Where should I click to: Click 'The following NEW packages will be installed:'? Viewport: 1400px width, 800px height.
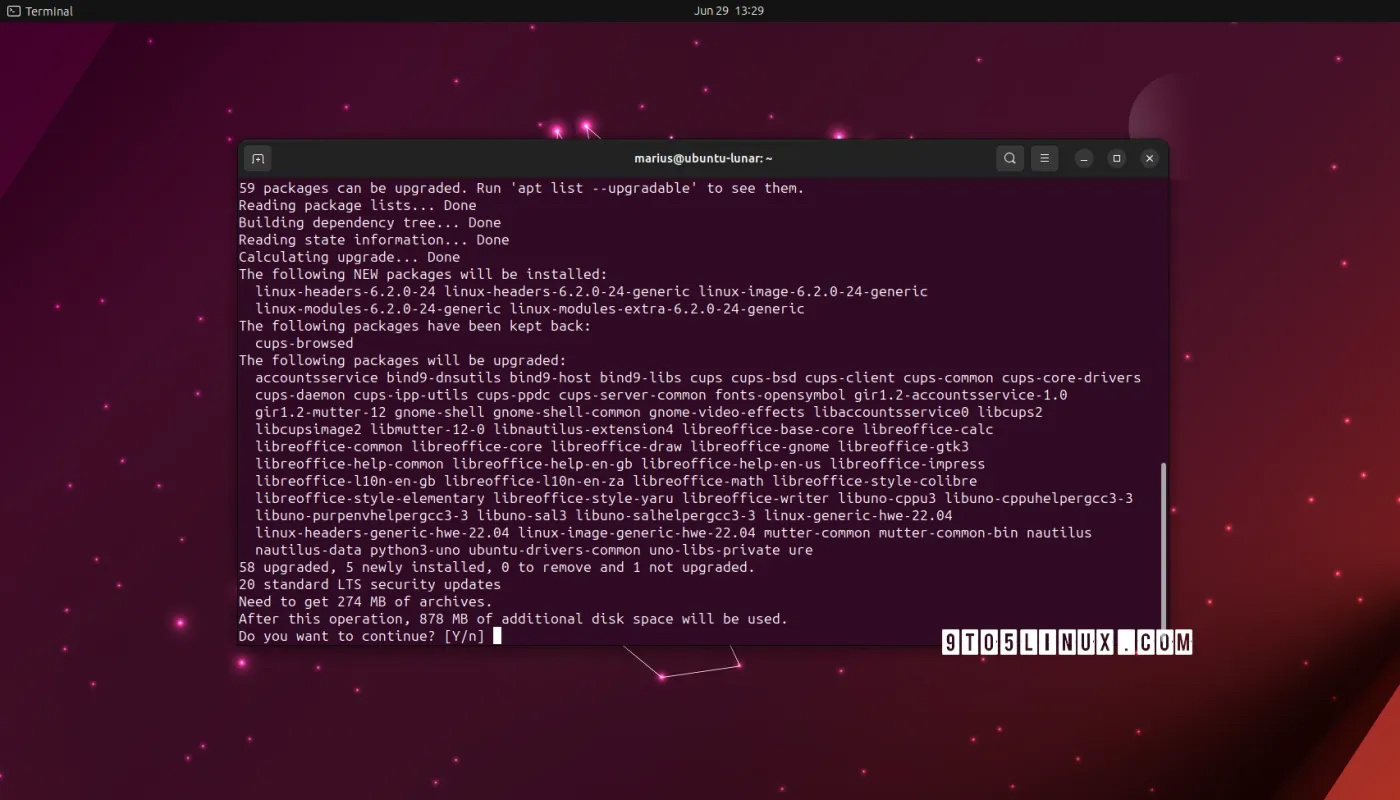point(423,274)
